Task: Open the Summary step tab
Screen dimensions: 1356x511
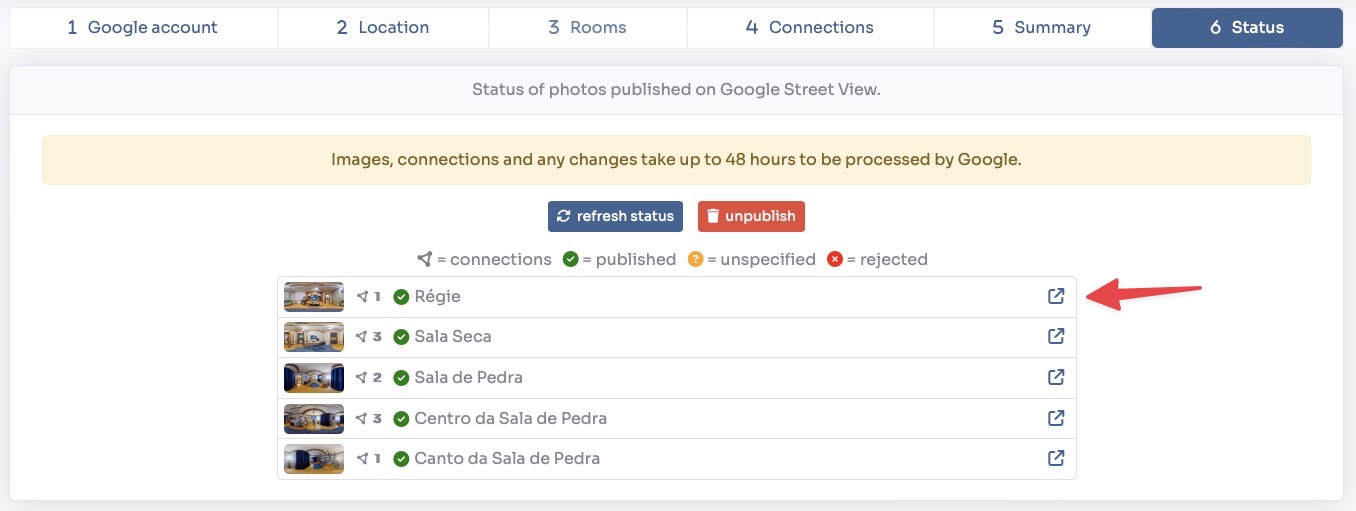Action: (x=1042, y=28)
